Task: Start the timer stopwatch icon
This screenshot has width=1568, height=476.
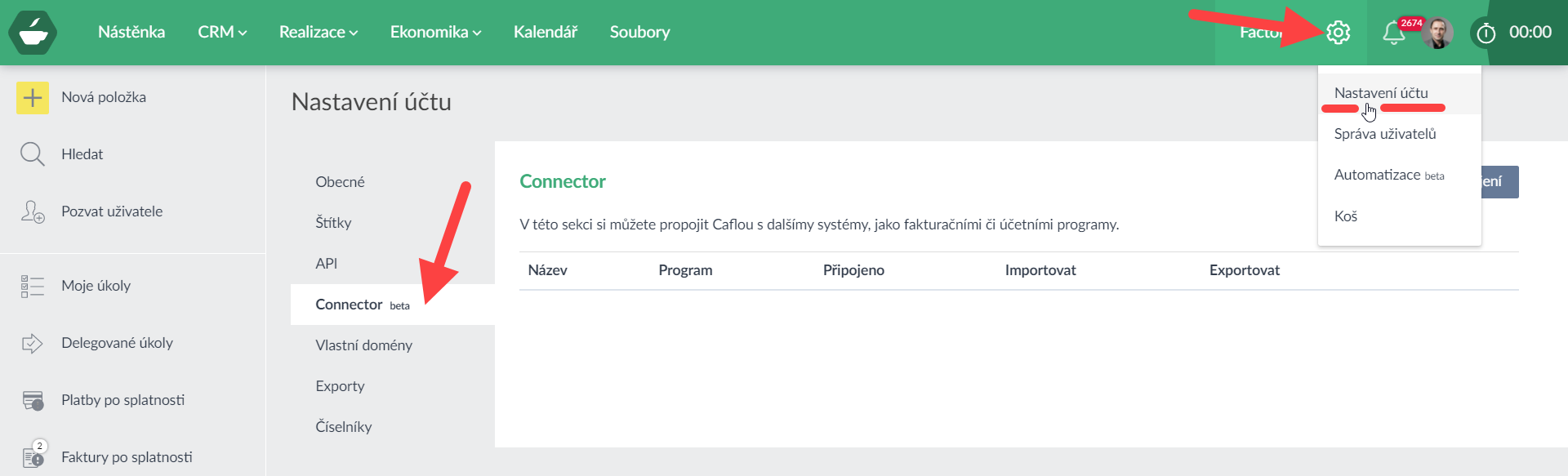Action: click(1486, 33)
